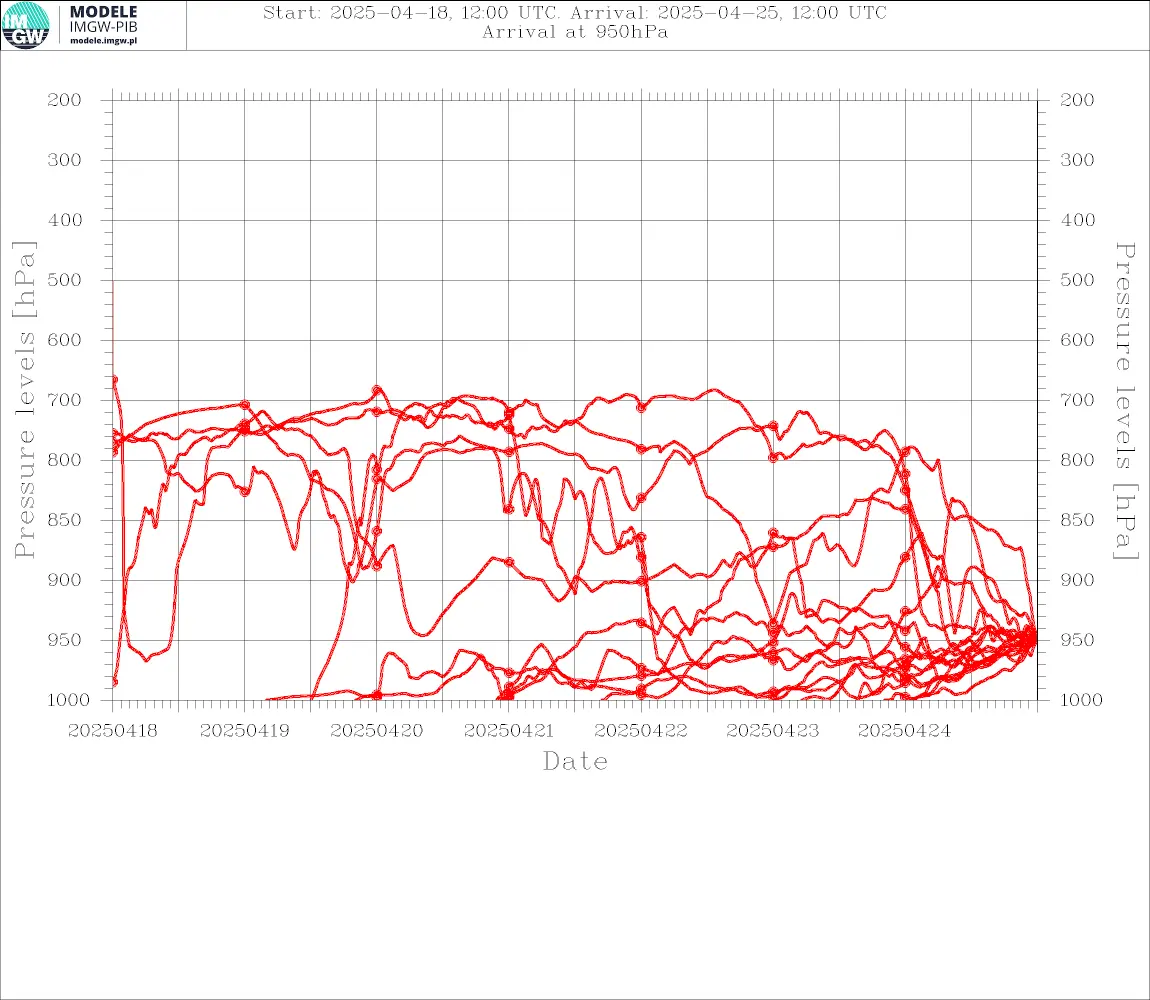Click the left axis 900 label
This screenshot has height=1000, width=1150.
tap(65, 580)
